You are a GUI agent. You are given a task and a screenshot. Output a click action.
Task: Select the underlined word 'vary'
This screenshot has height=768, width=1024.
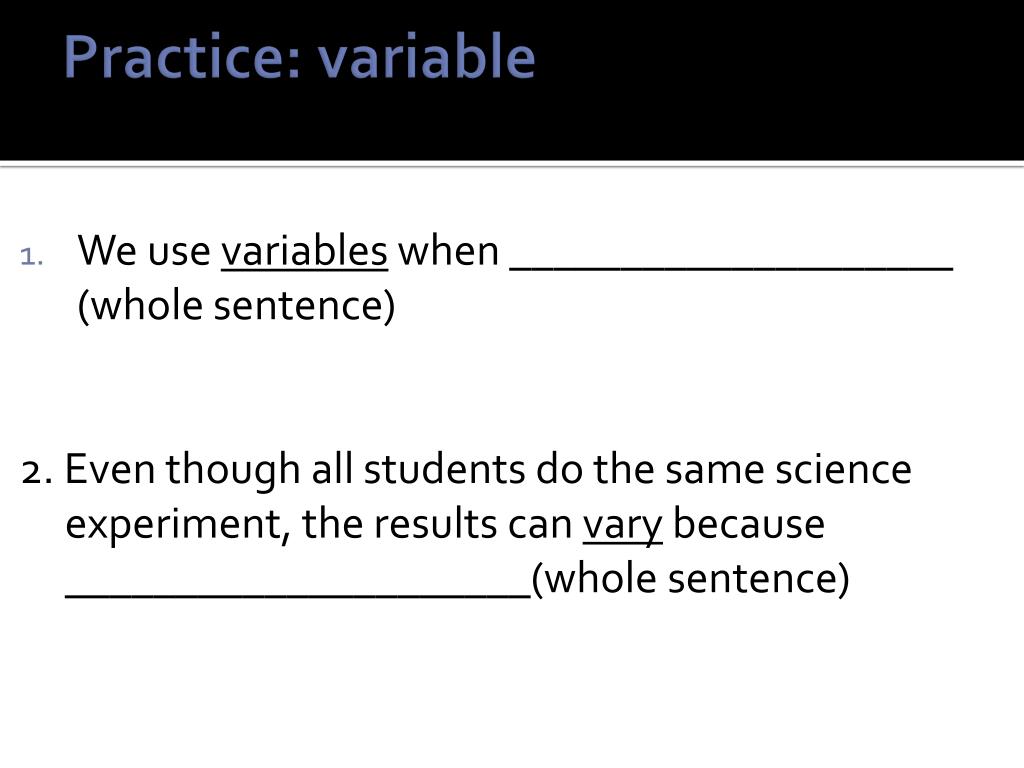[x=622, y=526]
